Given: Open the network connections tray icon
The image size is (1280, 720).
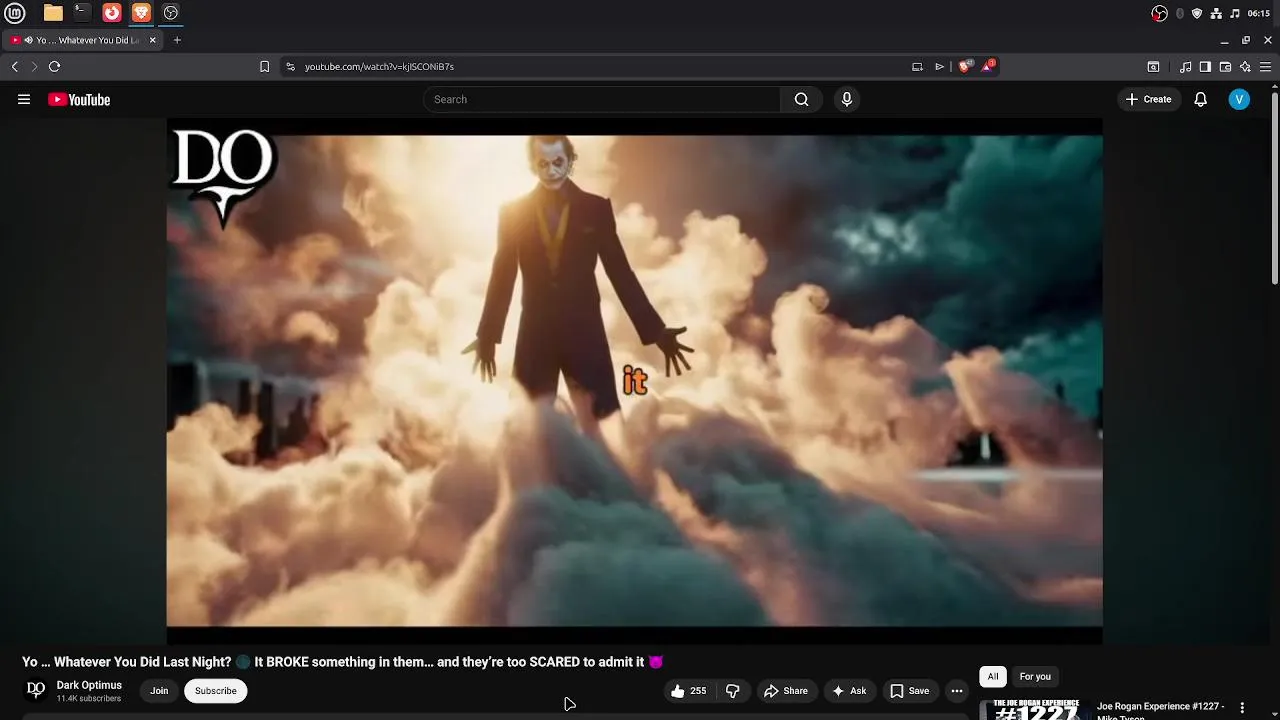Looking at the screenshot, I should [x=1216, y=13].
